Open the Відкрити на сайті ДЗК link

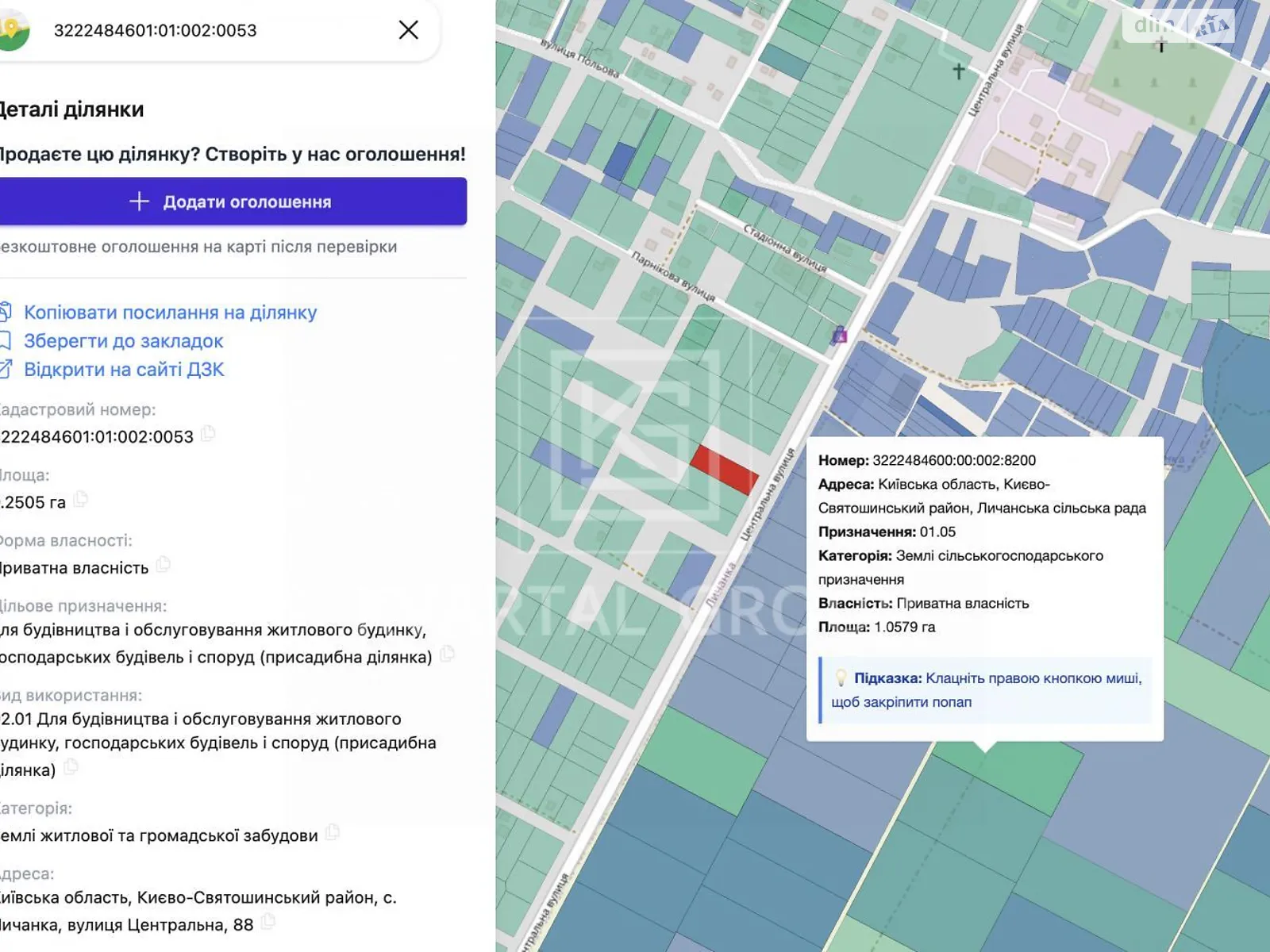[x=124, y=369]
